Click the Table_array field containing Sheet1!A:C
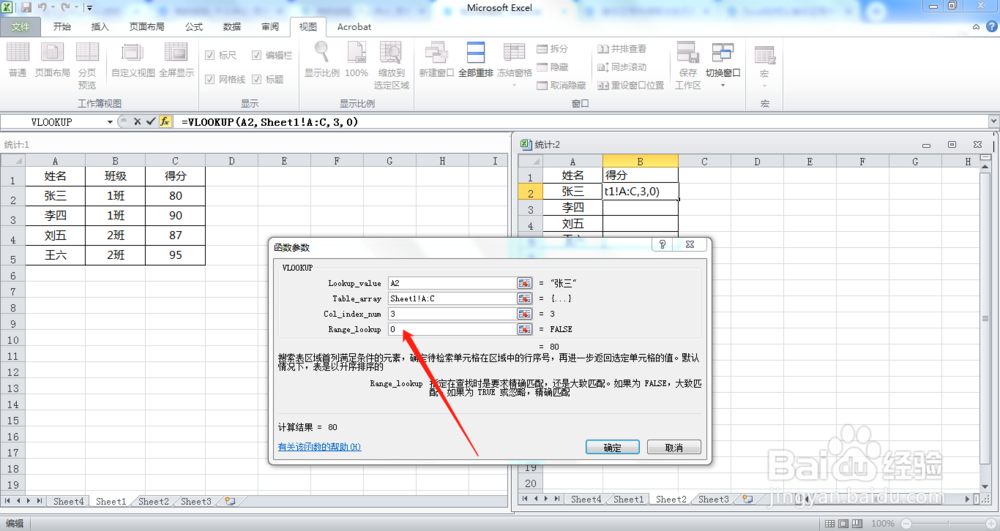Viewport: 1000px width, 531px height. (x=452, y=298)
